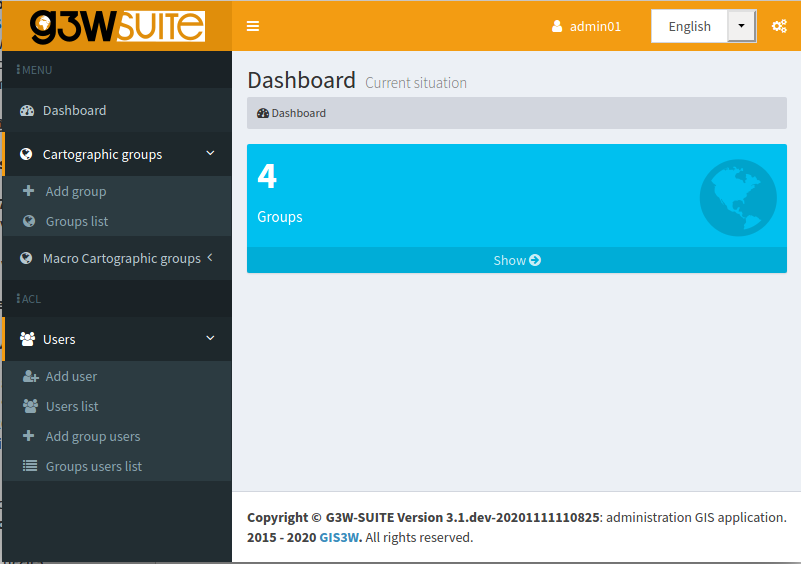Go to Dashboard in the sidebar menu

[117, 110]
